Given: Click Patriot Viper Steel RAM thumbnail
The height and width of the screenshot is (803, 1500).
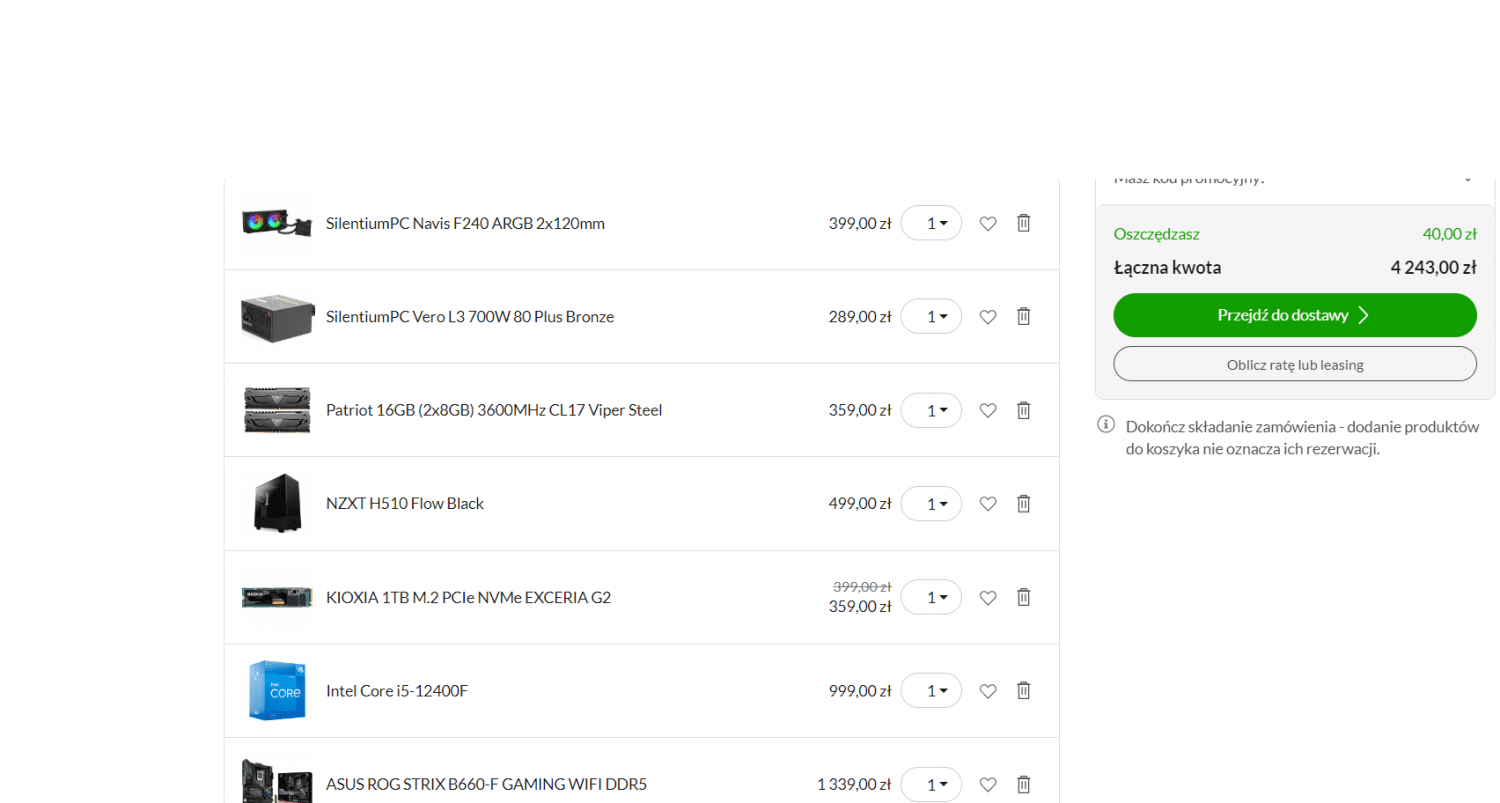Looking at the screenshot, I should click(277, 410).
